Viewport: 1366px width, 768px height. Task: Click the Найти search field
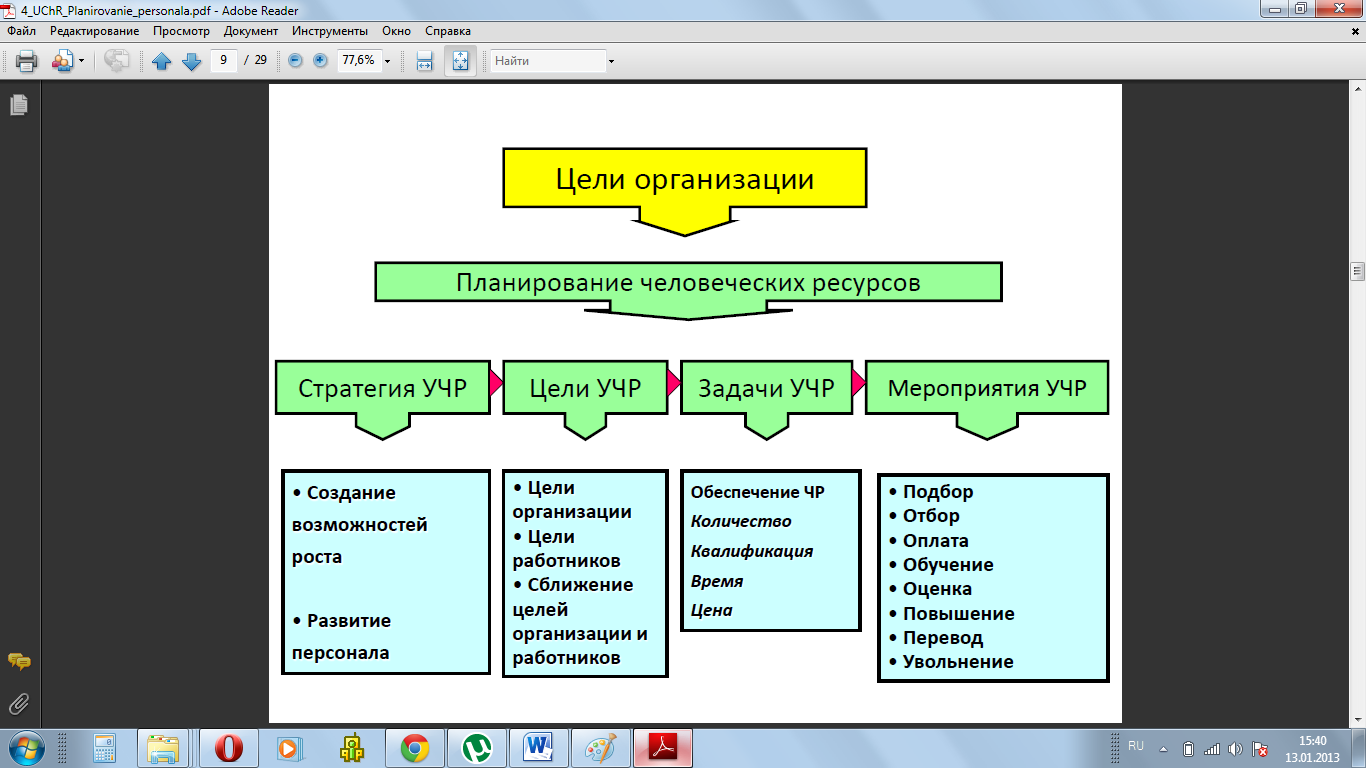pyautogui.click(x=547, y=61)
